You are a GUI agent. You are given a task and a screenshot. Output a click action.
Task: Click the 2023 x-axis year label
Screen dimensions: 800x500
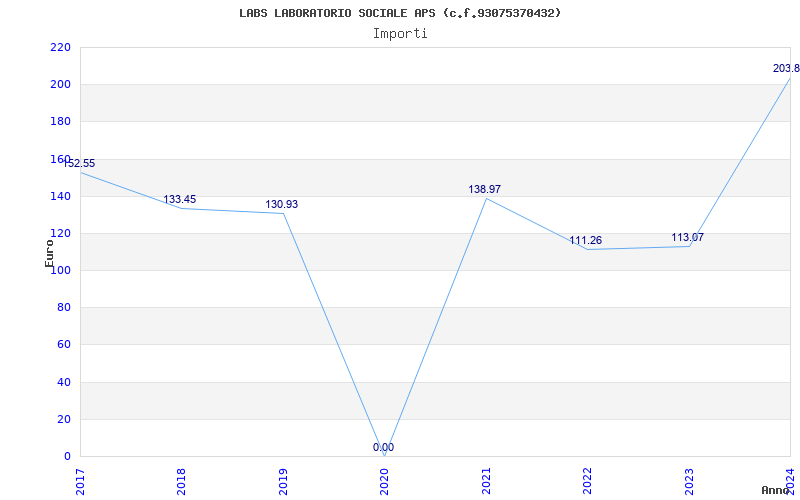[689, 482]
